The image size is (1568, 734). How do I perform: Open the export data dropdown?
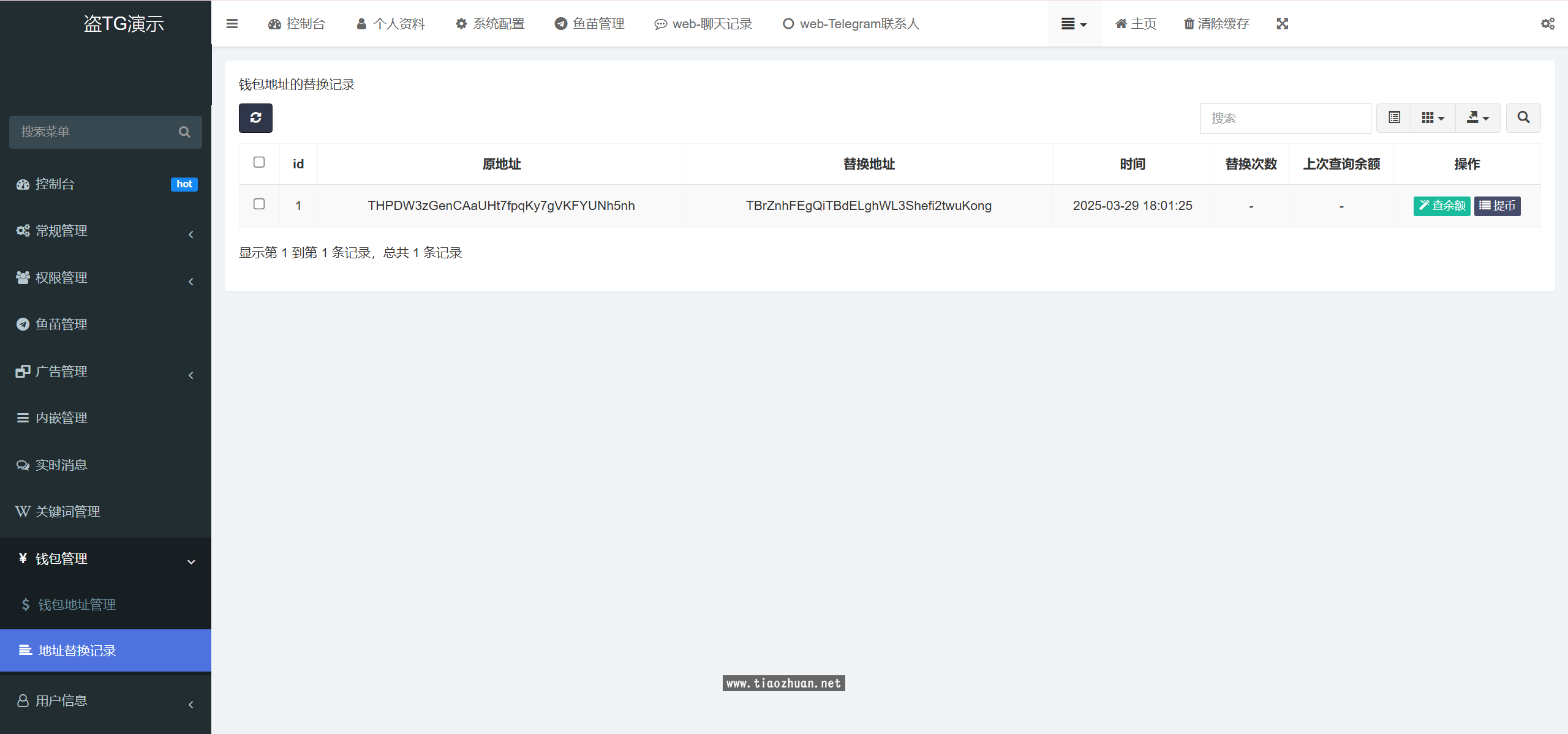tap(1477, 118)
